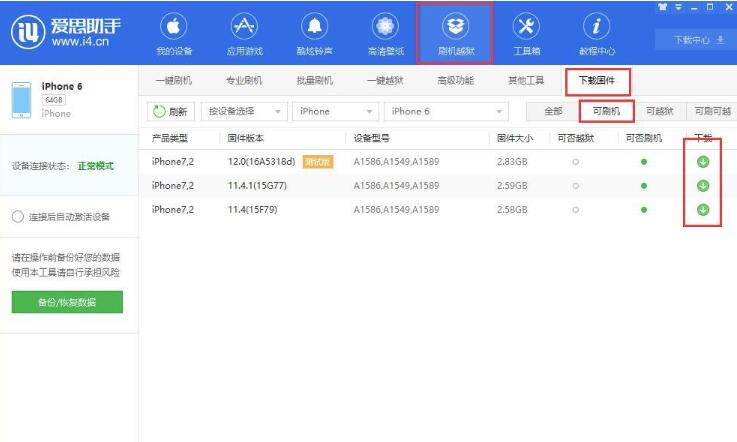Click the refresh circular arrow icon
This screenshot has width=737, height=442.
pyautogui.click(x=159, y=111)
